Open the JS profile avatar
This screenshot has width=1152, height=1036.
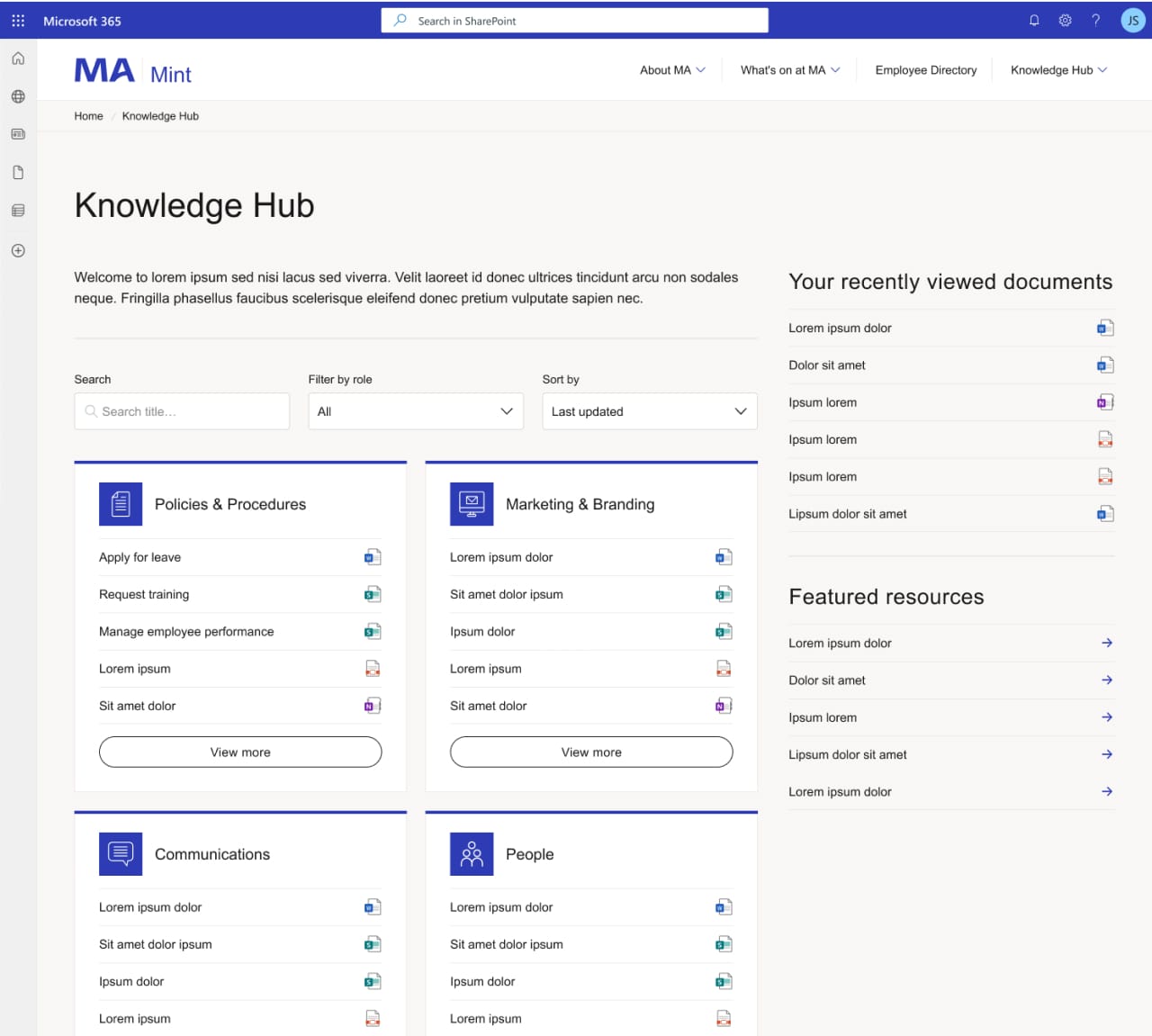pos(1132,20)
